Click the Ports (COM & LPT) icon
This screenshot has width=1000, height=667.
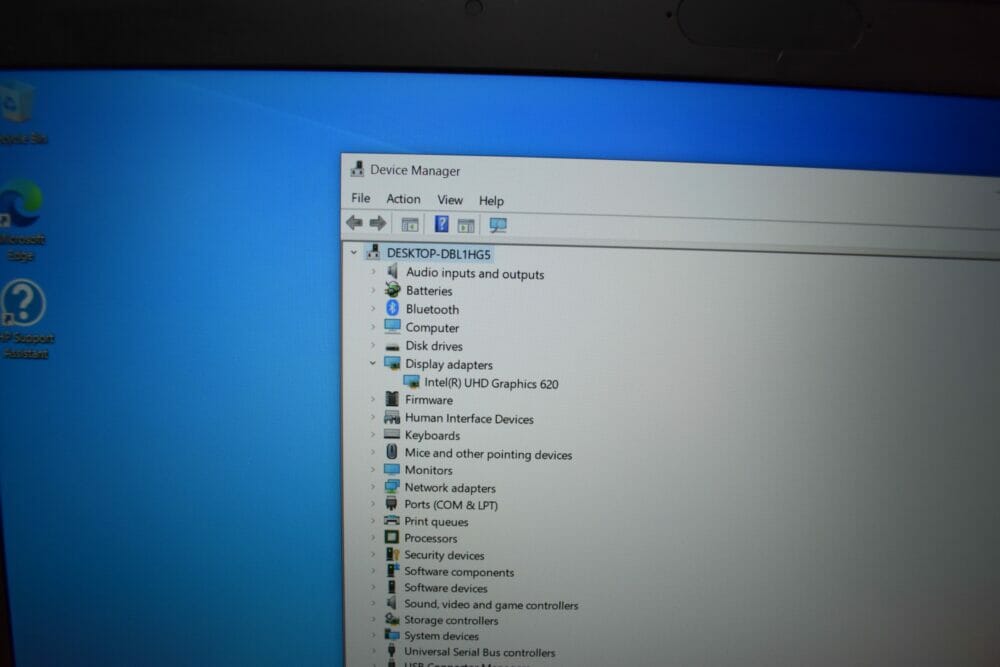click(391, 504)
